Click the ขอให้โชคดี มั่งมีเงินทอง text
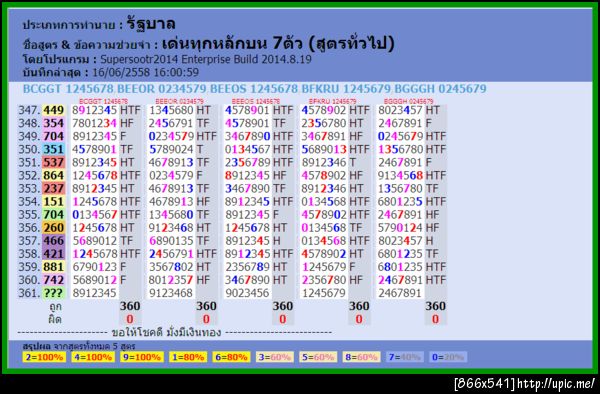The image size is (600, 394). click(166, 332)
